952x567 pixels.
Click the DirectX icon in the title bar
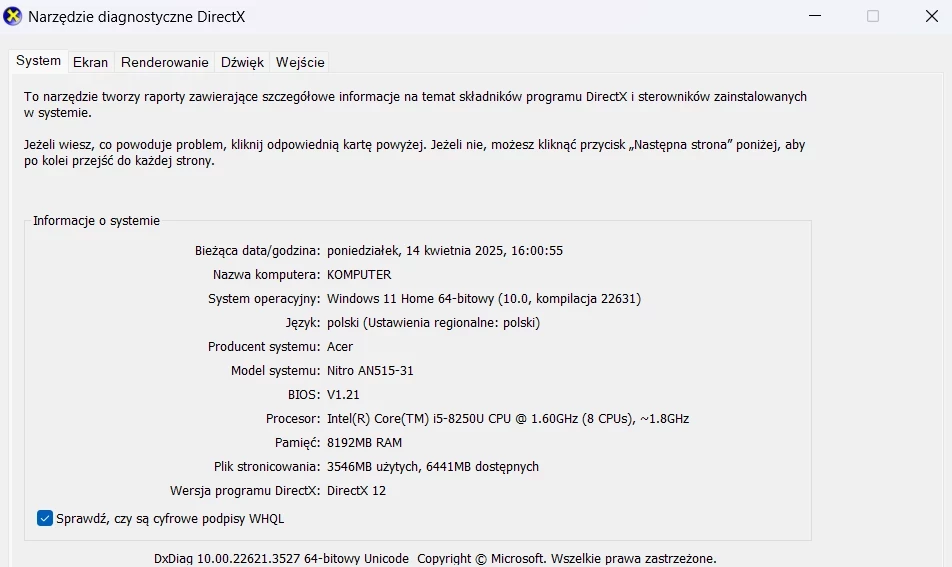coord(12,16)
